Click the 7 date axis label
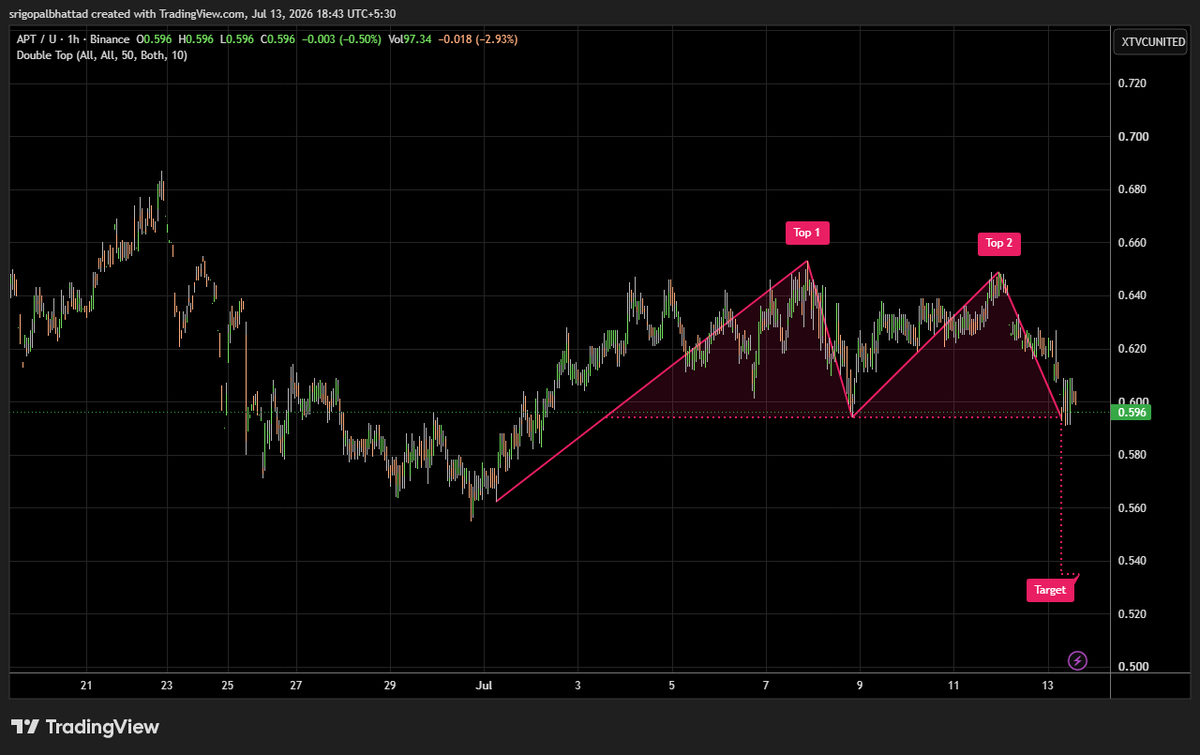1200x755 pixels. 766,686
